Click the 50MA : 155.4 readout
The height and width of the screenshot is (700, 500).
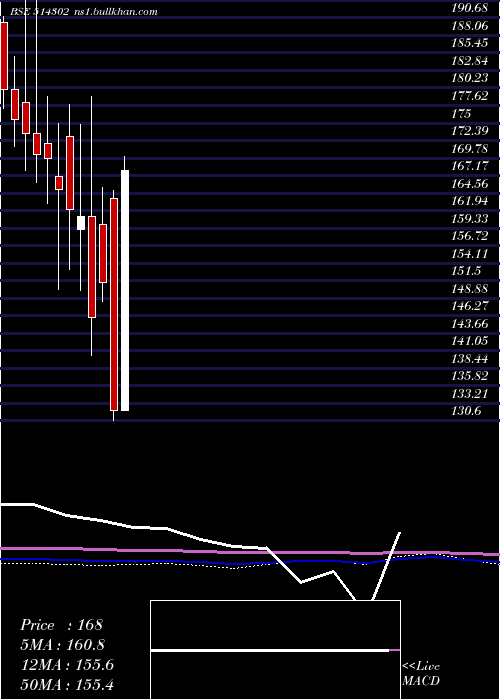coord(67,684)
